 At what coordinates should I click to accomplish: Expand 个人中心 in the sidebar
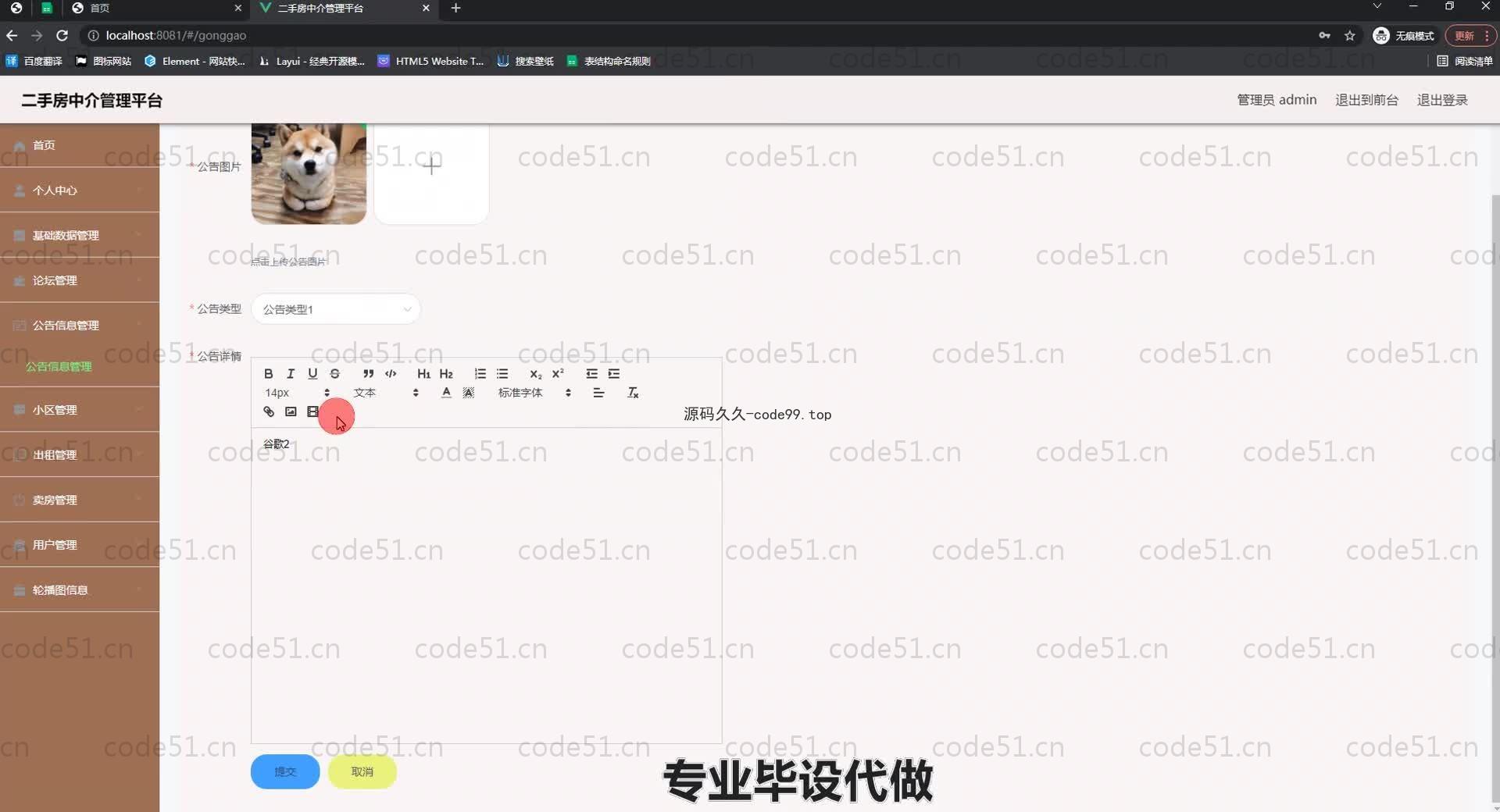pyautogui.click(x=80, y=190)
